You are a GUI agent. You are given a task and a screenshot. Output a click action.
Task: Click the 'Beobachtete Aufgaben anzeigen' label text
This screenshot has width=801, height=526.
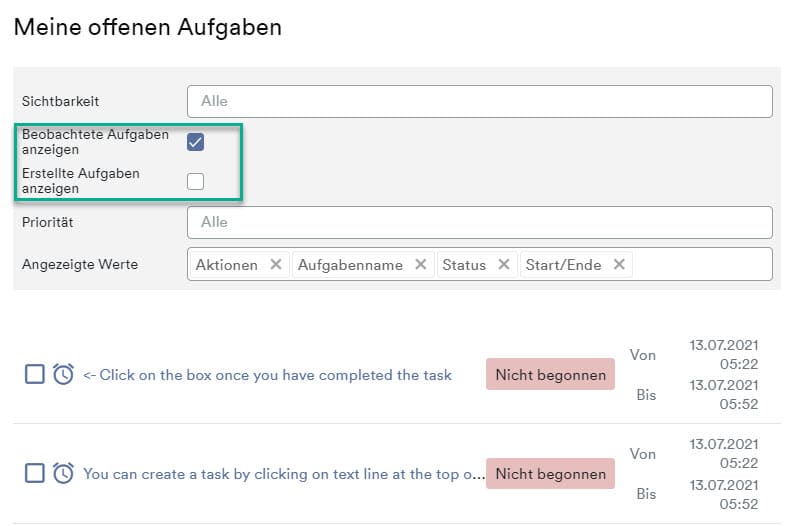click(x=95, y=142)
